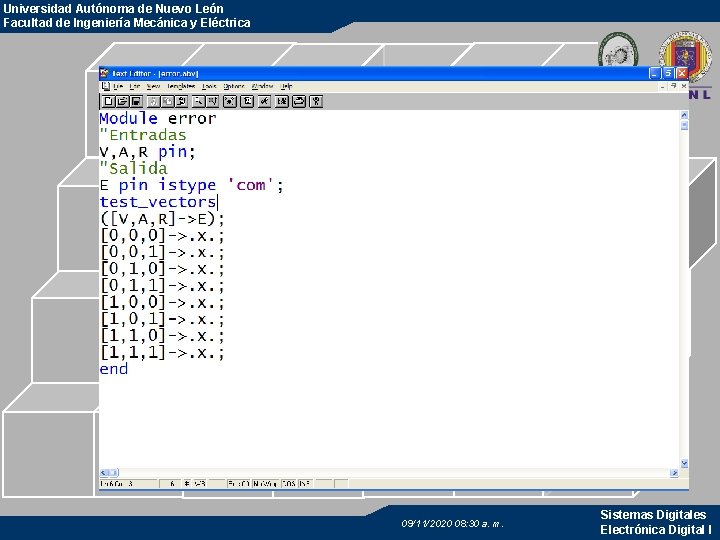This screenshot has height=540, width=720.
Task: Click the horizontal scrollbar left arrow
Action: pyautogui.click(x=104, y=472)
